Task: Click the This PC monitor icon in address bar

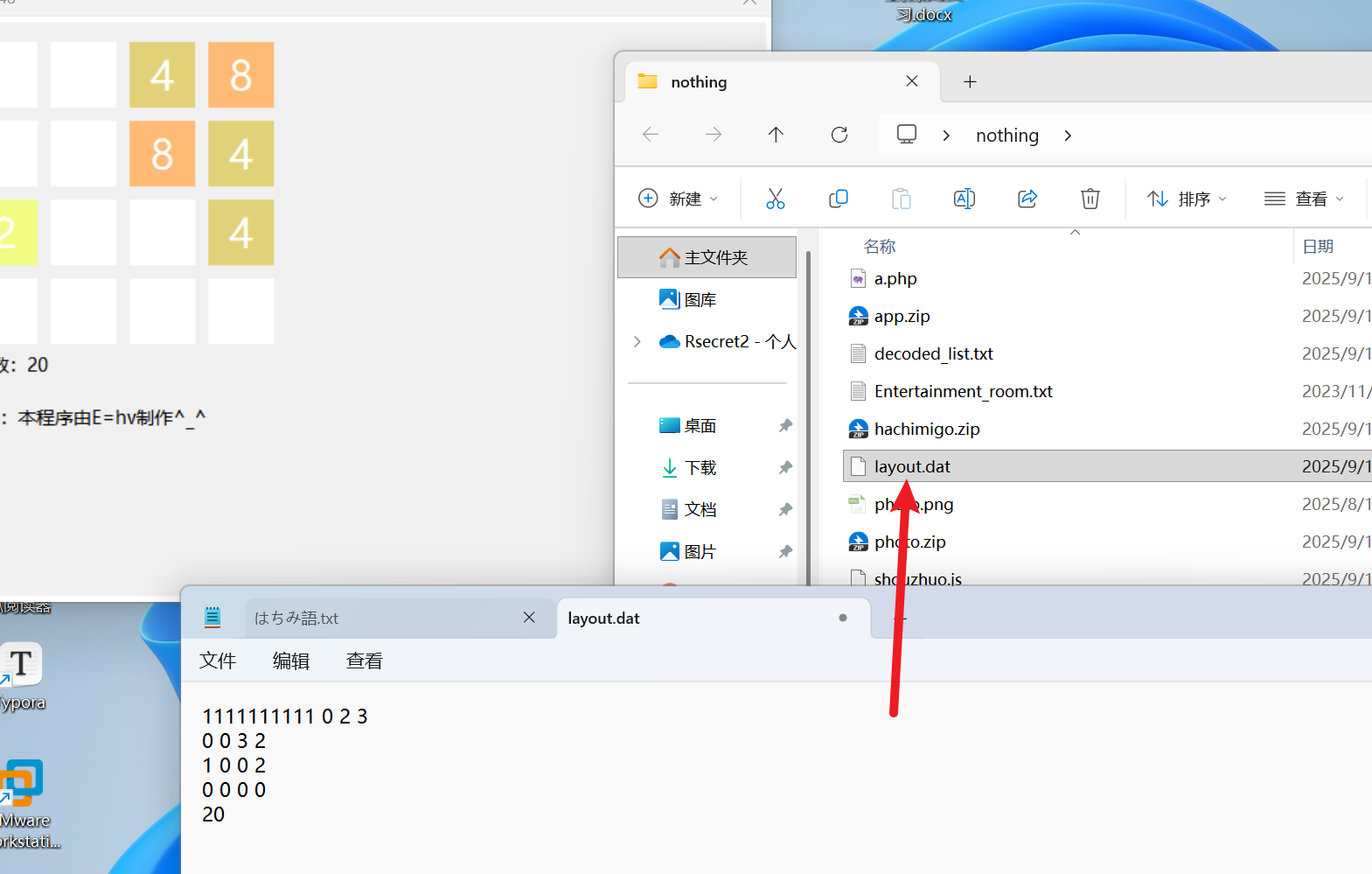Action: click(x=907, y=134)
